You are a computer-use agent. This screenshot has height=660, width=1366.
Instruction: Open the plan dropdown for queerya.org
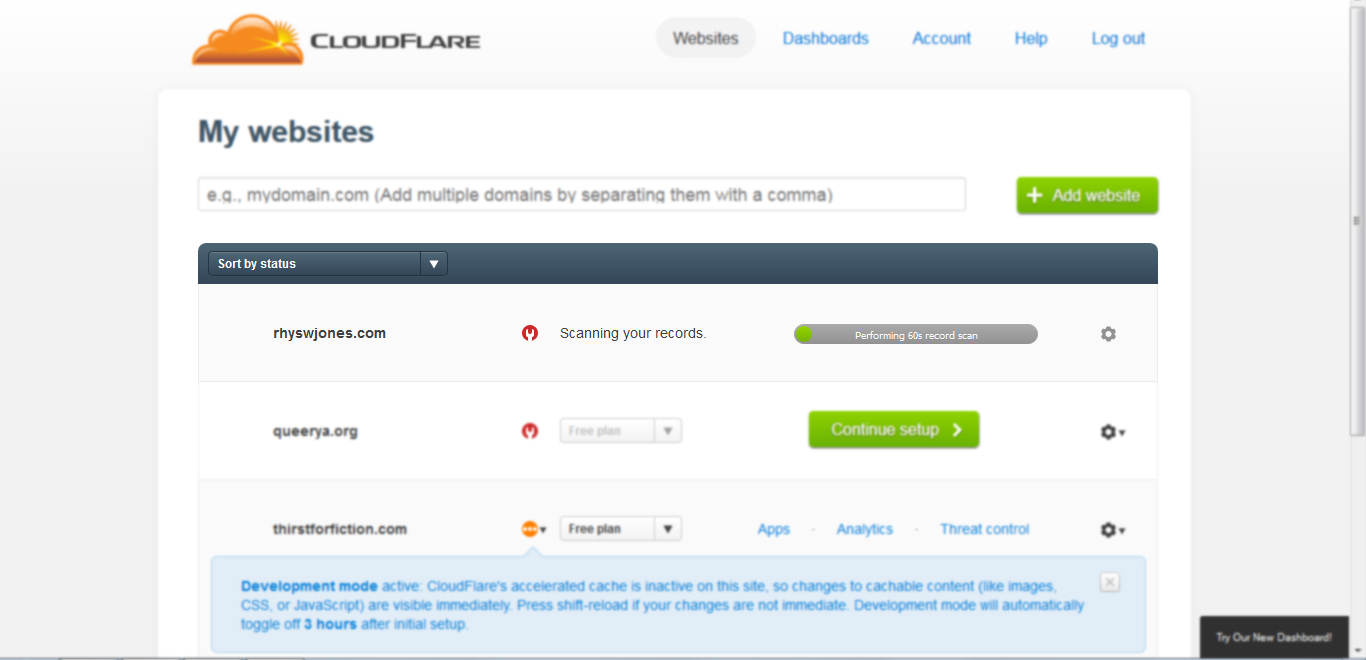coord(621,431)
